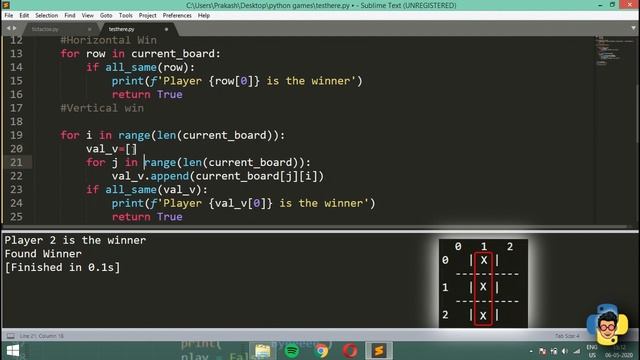Open the Tools menu
This screenshot has height=360, width=640.
pyautogui.click(x=125, y=16)
